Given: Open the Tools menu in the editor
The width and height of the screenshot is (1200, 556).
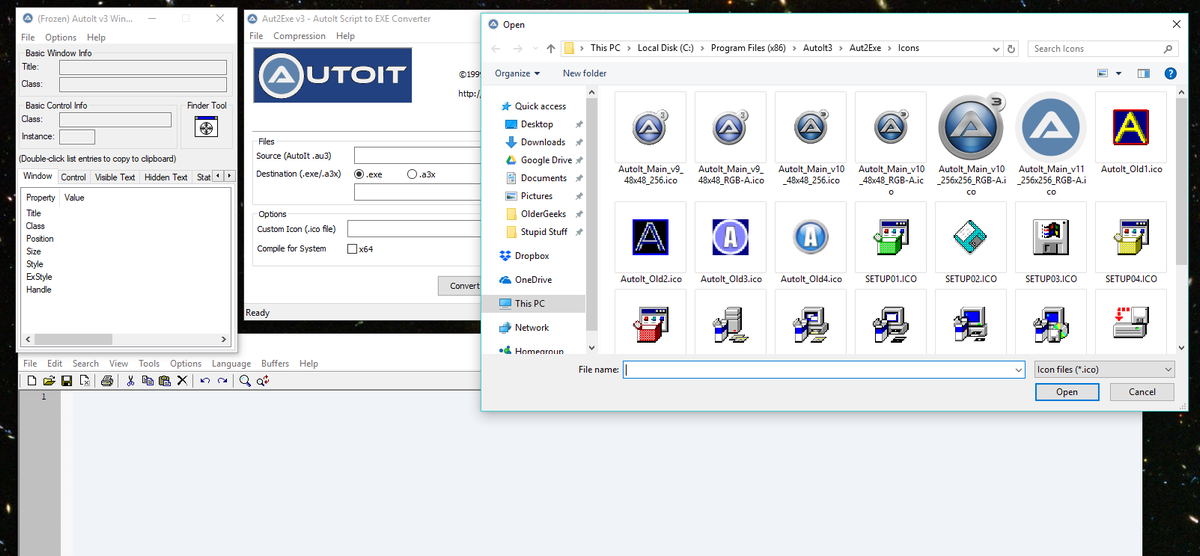Looking at the screenshot, I should (149, 364).
